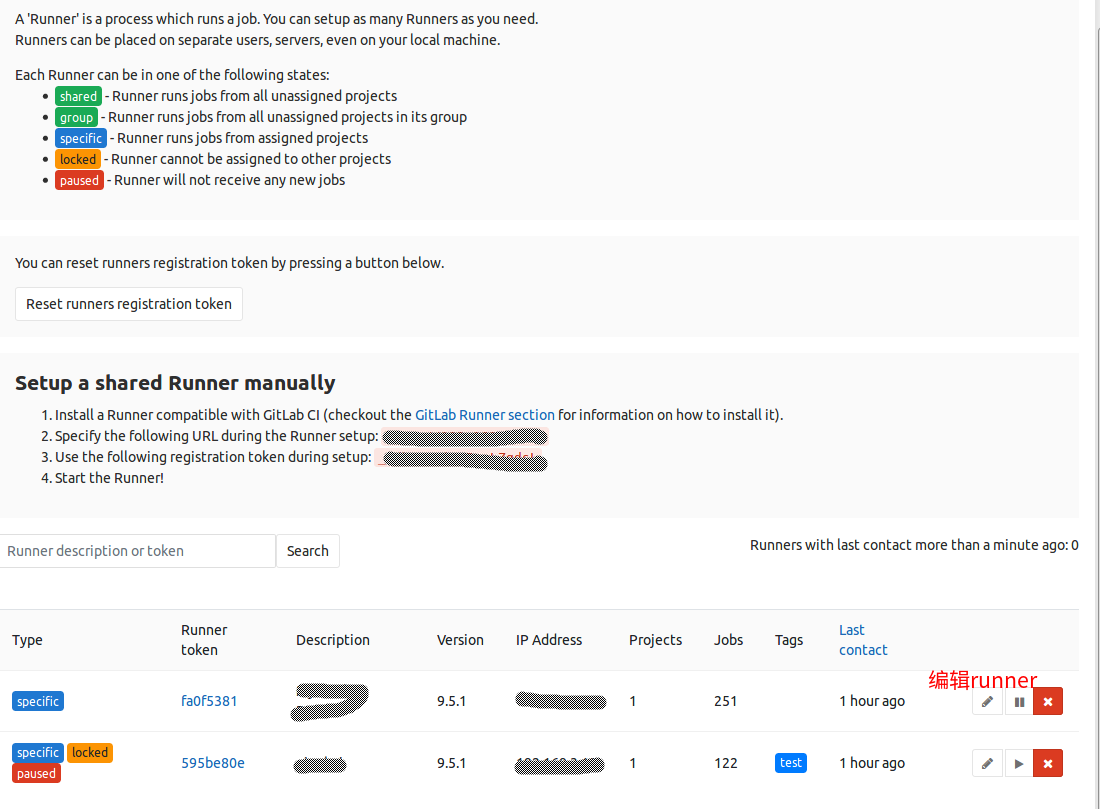Screen dimensions: 1102x809
Task: Edit the 595be80e runner with pencil icon
Action: click(987, 763)
